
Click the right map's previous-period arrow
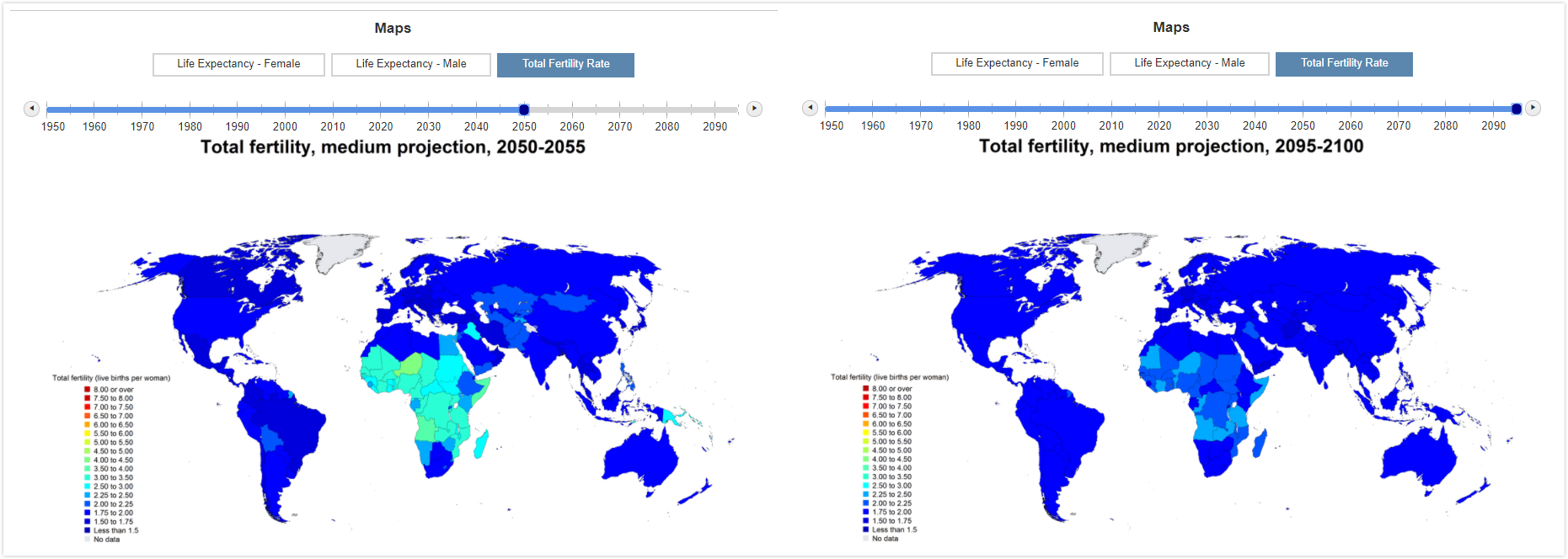pyautogui.click(x=810, y=108)
